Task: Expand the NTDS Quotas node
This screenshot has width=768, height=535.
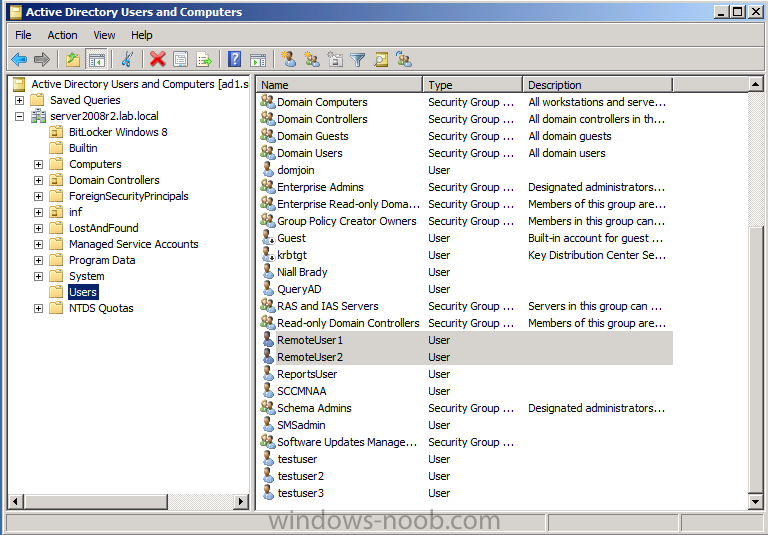Action: click(x=38, y=309)
